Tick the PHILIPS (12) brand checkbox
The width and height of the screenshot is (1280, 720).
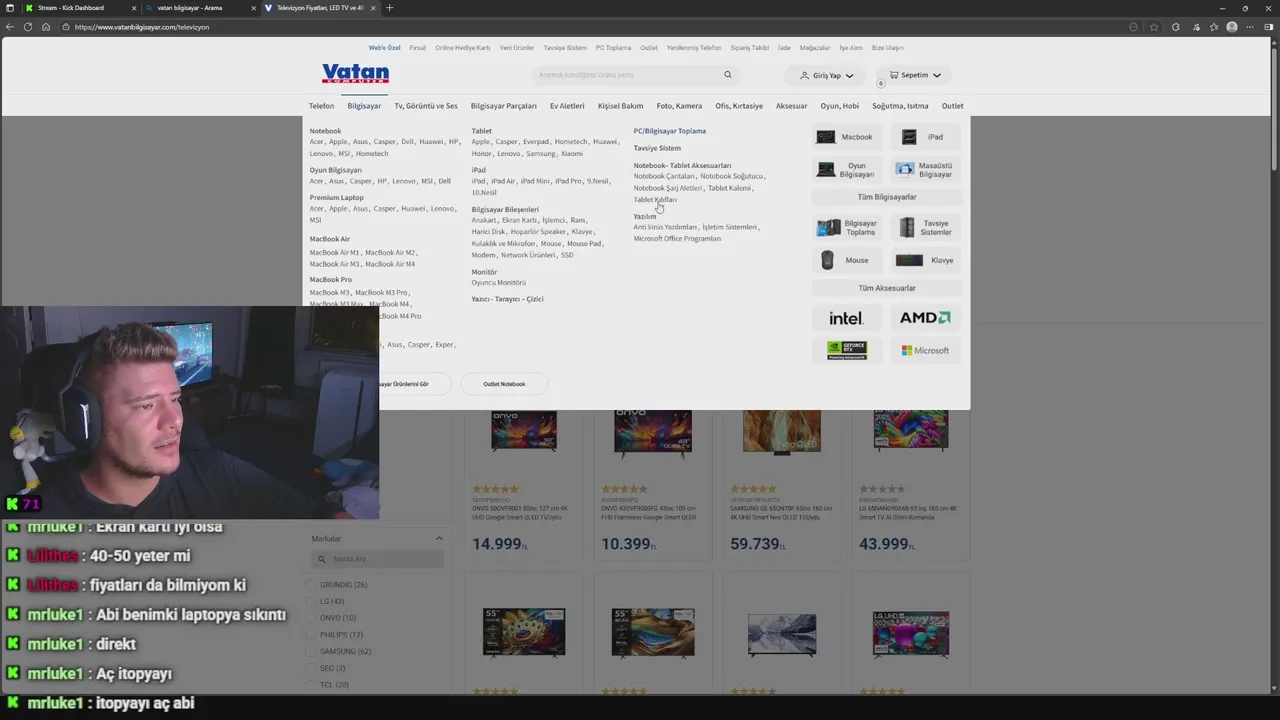311,635
